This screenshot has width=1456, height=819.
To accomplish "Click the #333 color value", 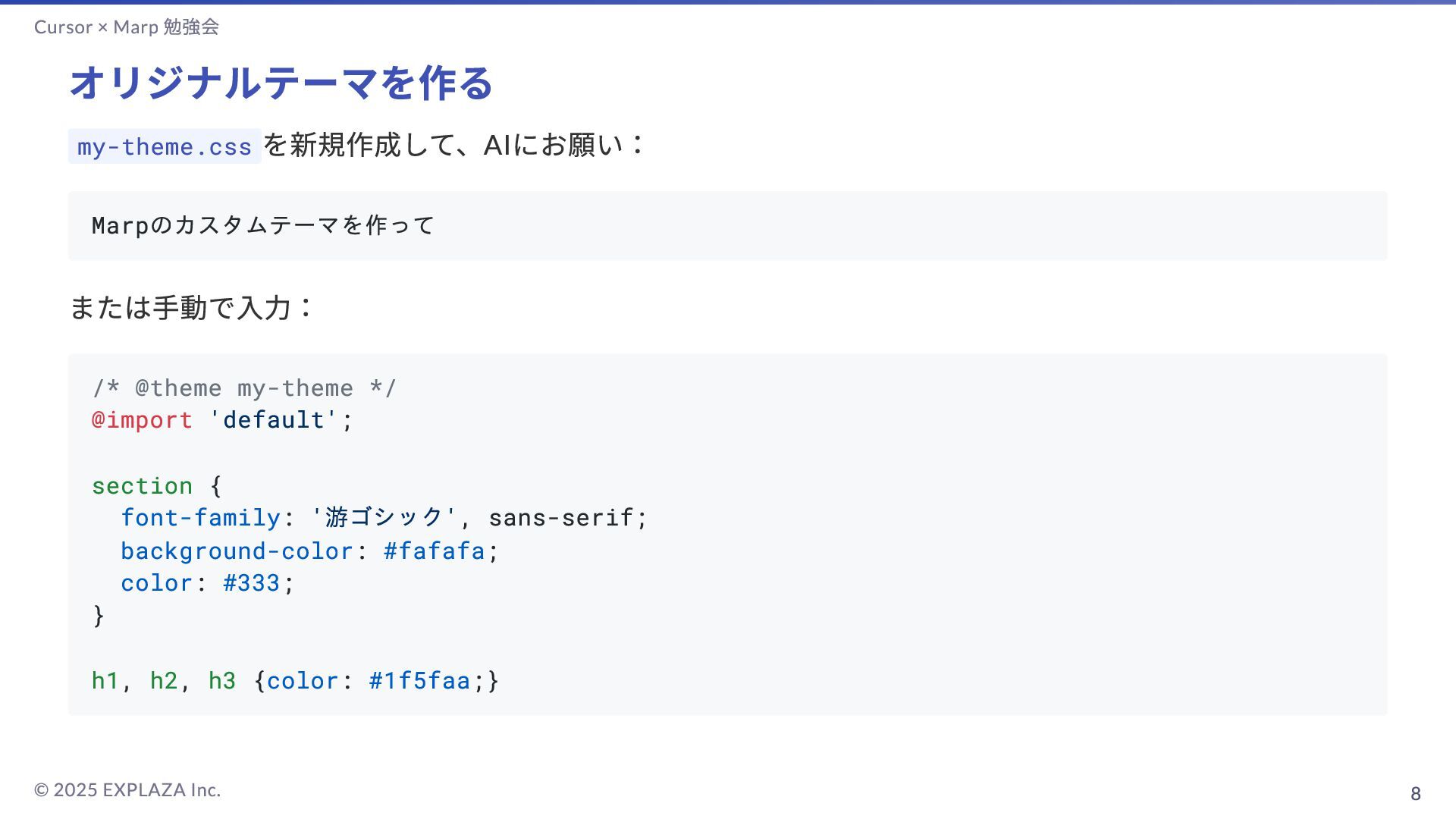I will coord(251,583).
